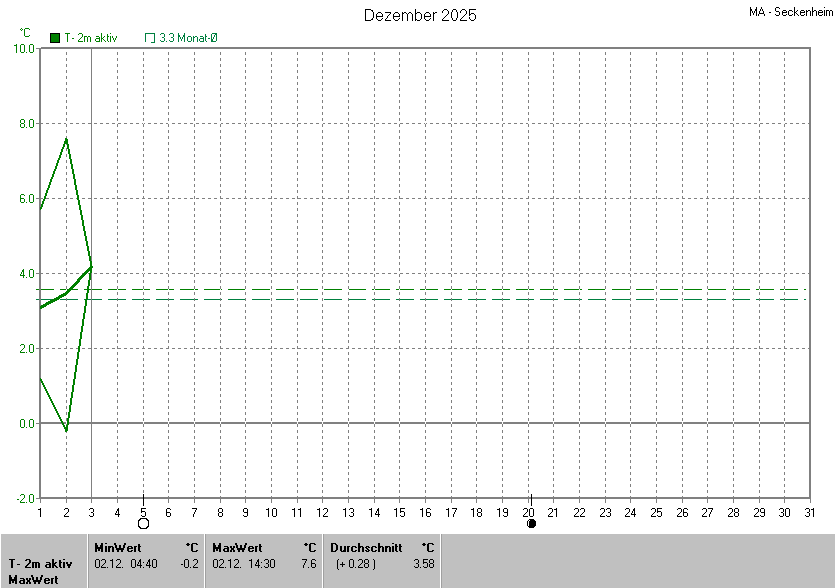Image resolution: width=835 pixels, height=588 pixels.
Task: Click the full moon icon below day 5
Action: 143,523
